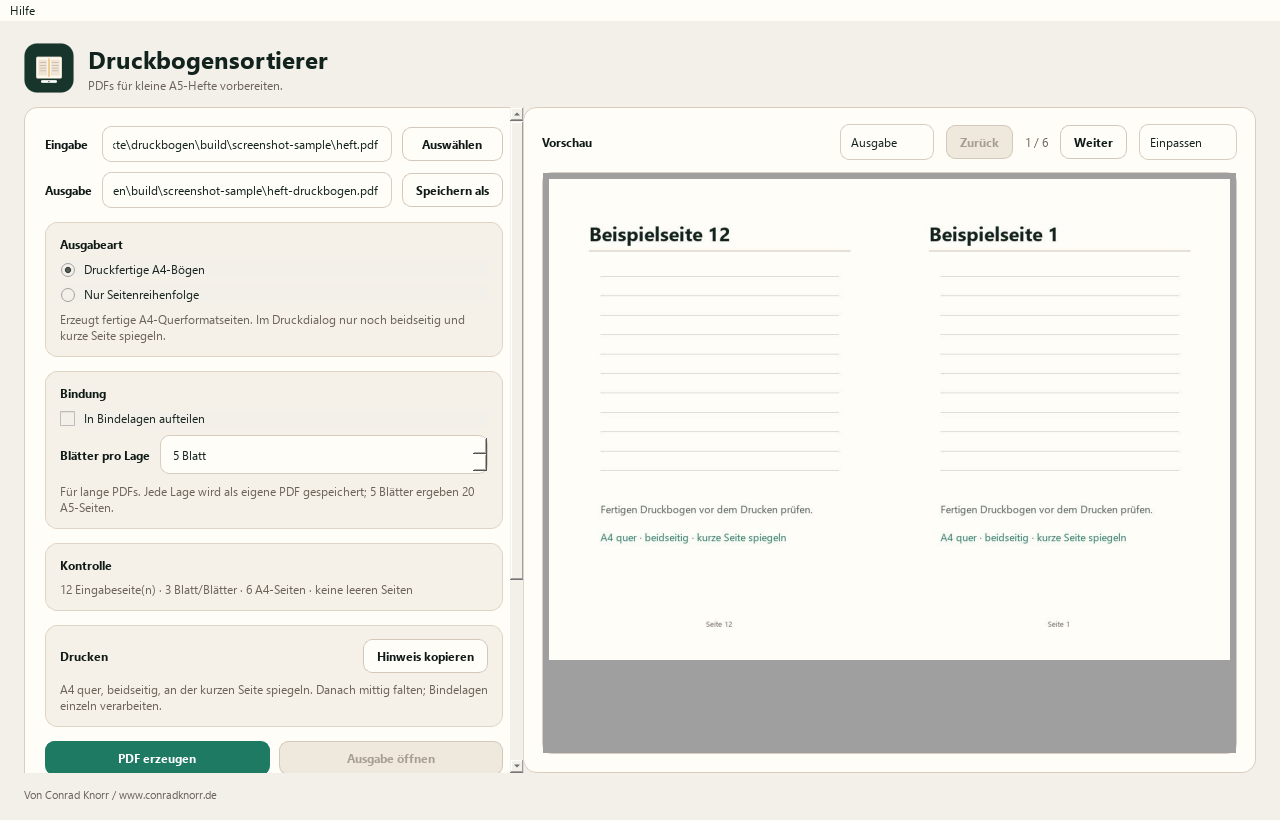The height and width of the screenshot is (820, 1280).
Task: Click the Ausgabe file path field
Action: click(x=247, y=190)
